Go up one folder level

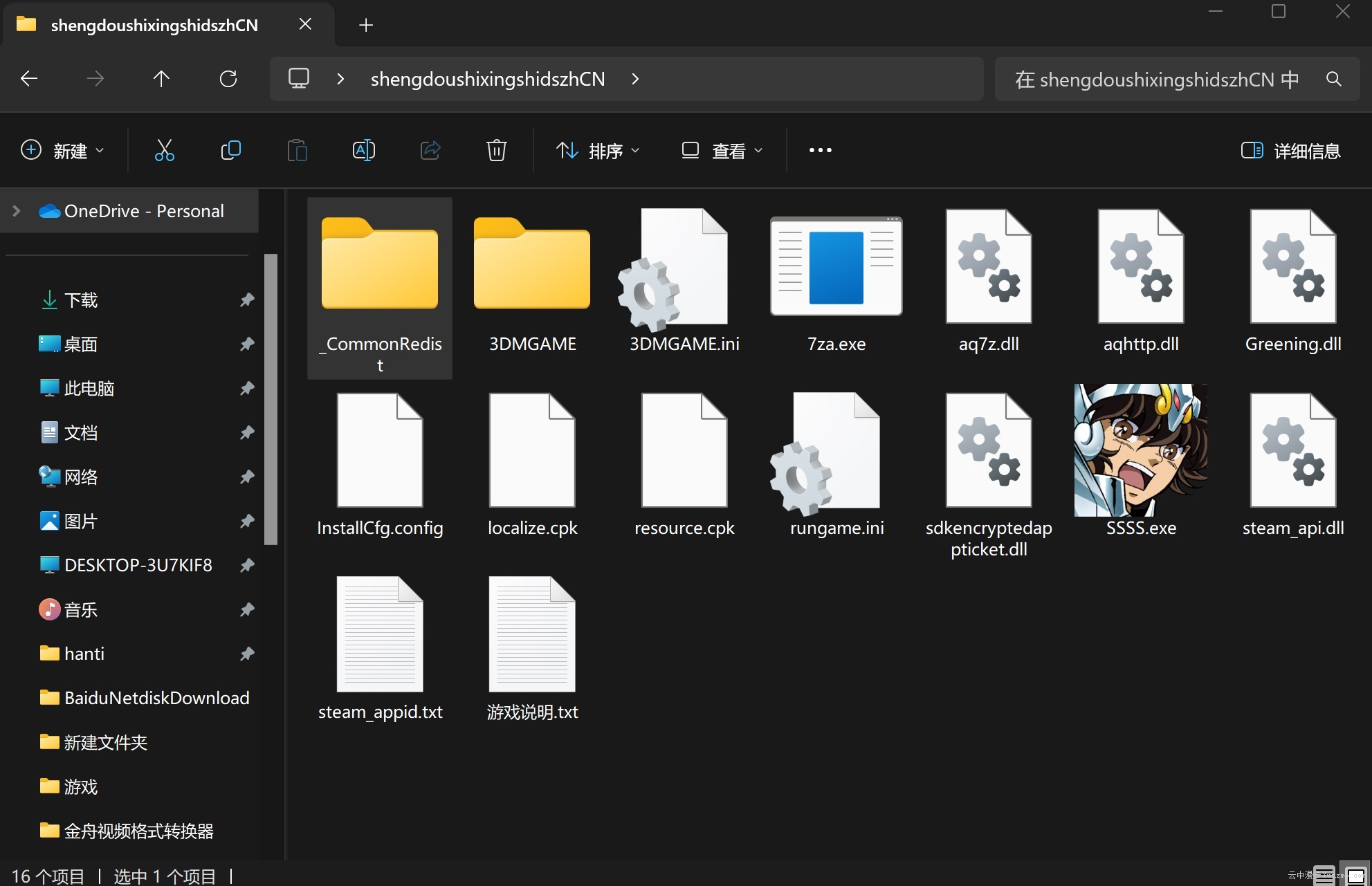click(161, 79)
